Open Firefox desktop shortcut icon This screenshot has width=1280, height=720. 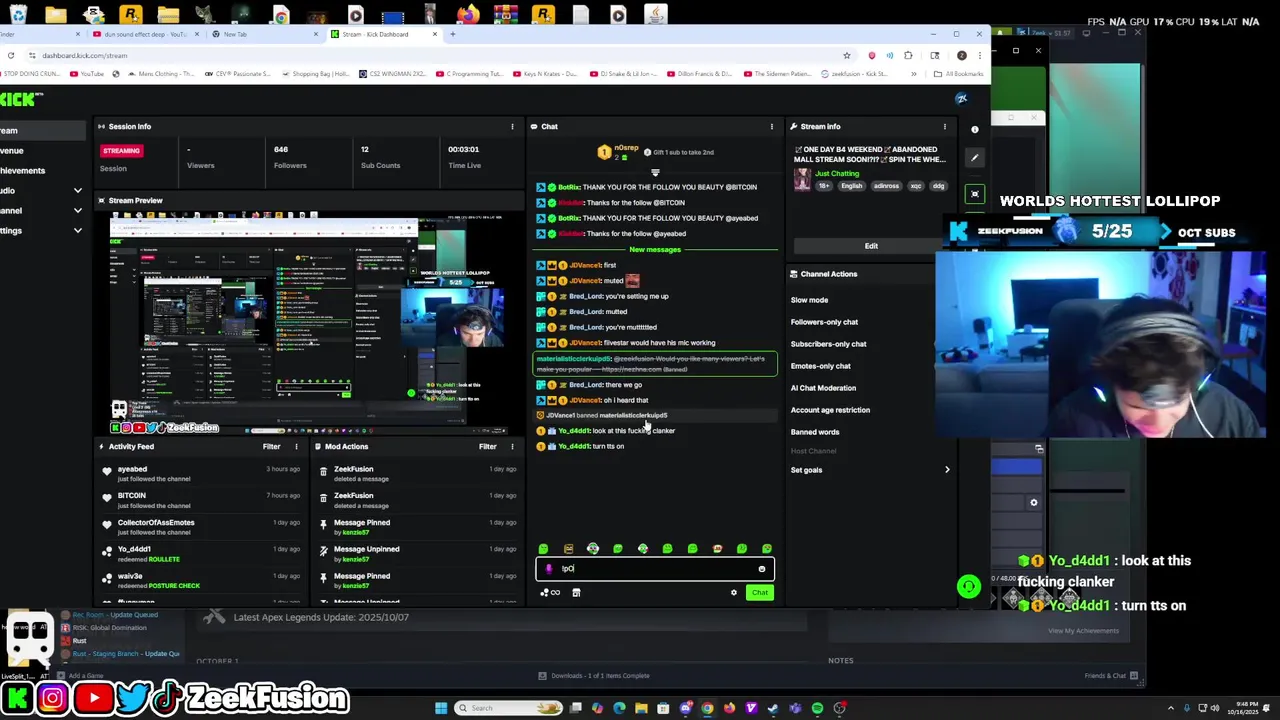(467, 14)
